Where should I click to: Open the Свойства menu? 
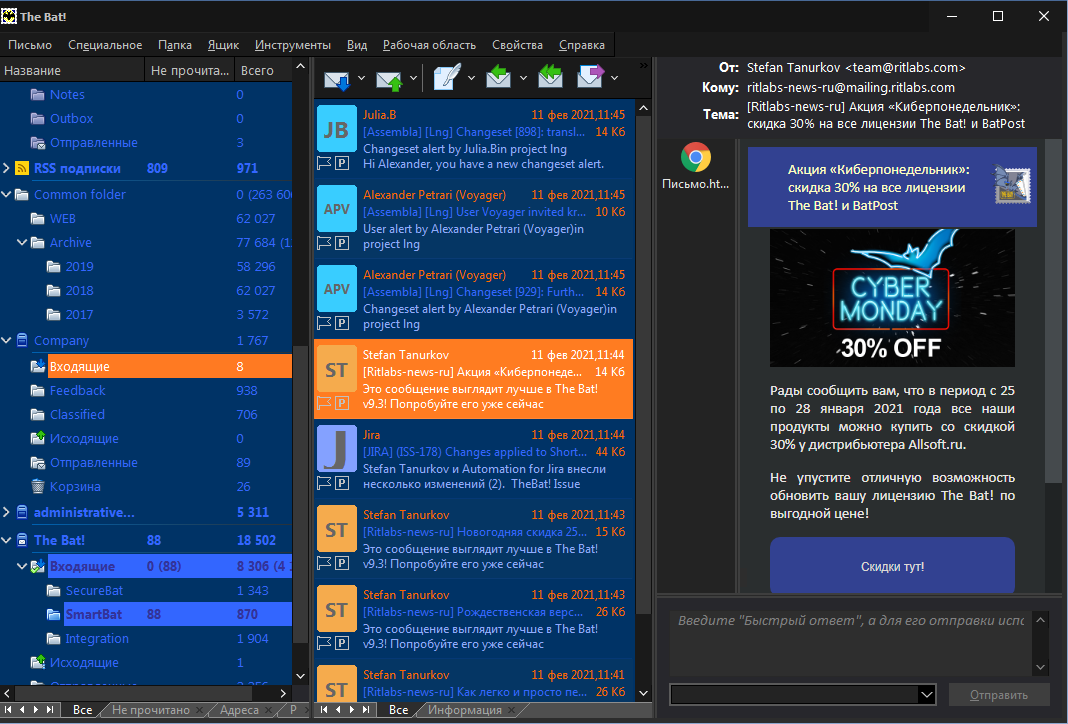[518, 45]
